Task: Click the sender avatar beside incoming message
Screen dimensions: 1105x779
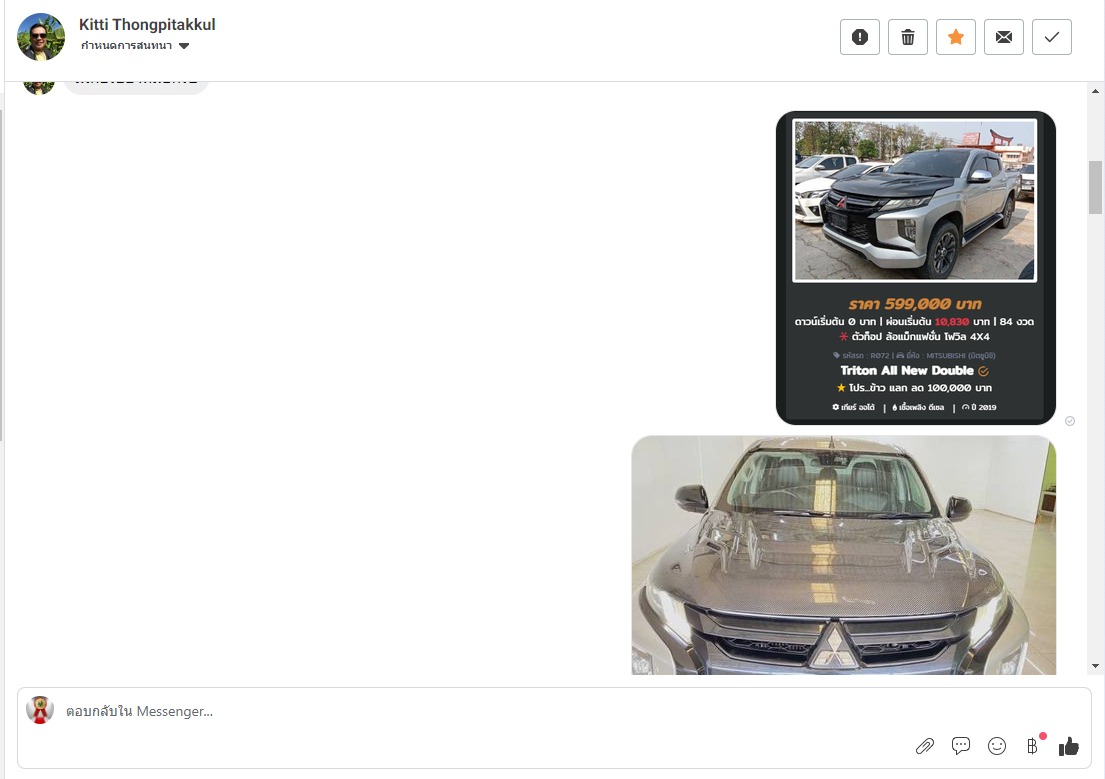Action: click(39, 87)
